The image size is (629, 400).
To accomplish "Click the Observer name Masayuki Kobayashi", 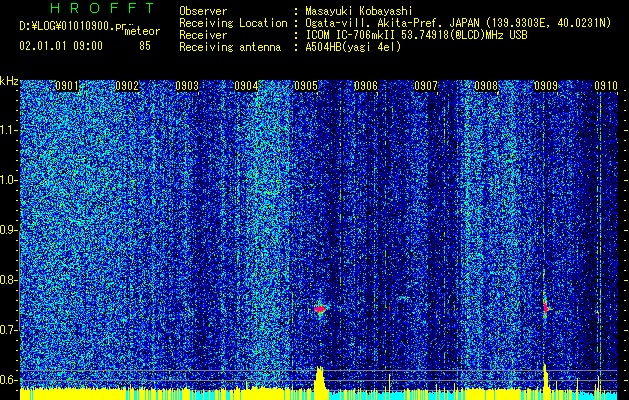I will [358, 11].
